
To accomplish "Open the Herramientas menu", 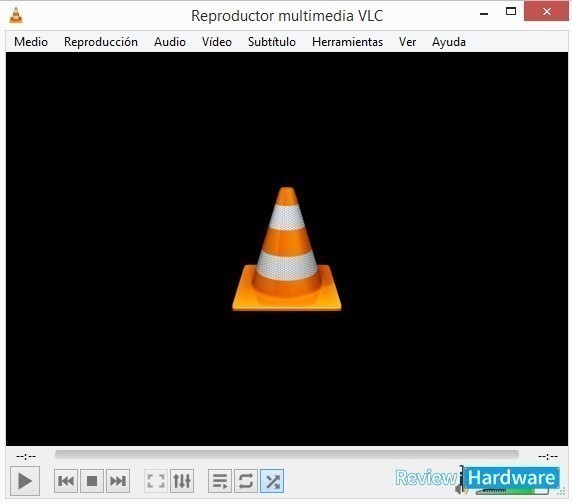I will [348, 42].
